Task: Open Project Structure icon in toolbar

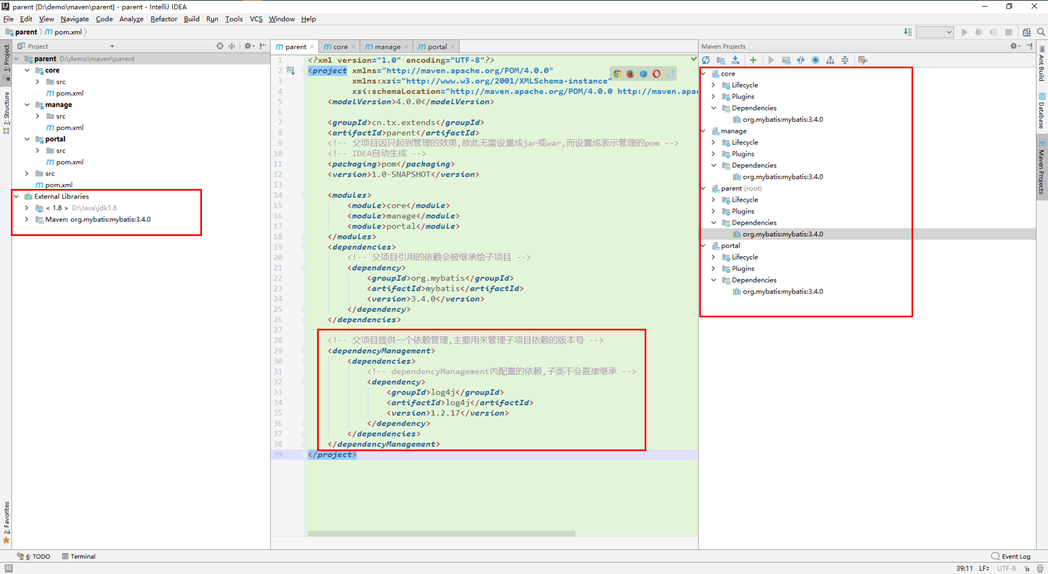Action: pyautogui.click(x=1027, y=32)
